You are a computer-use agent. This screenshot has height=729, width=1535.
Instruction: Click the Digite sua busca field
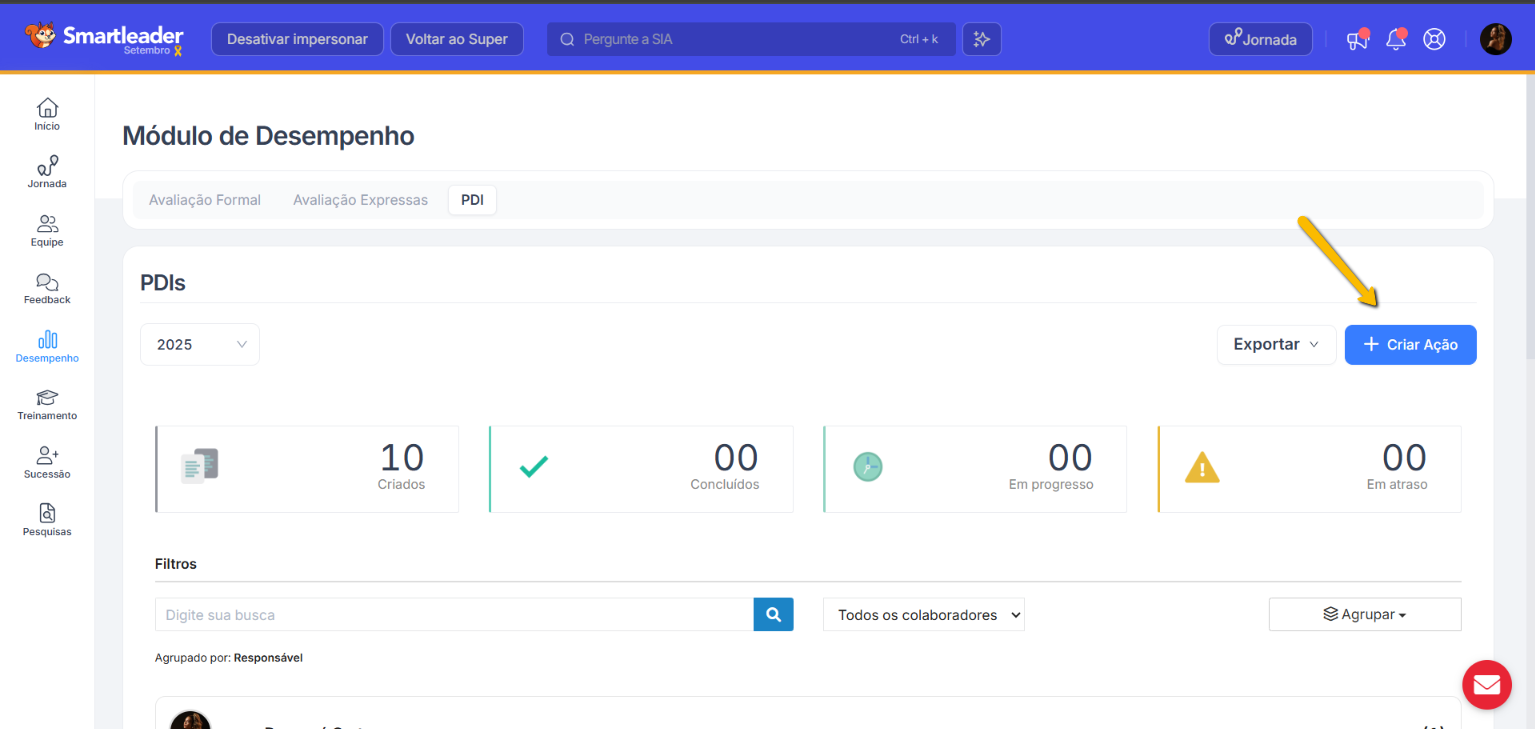tap(454, 615)
